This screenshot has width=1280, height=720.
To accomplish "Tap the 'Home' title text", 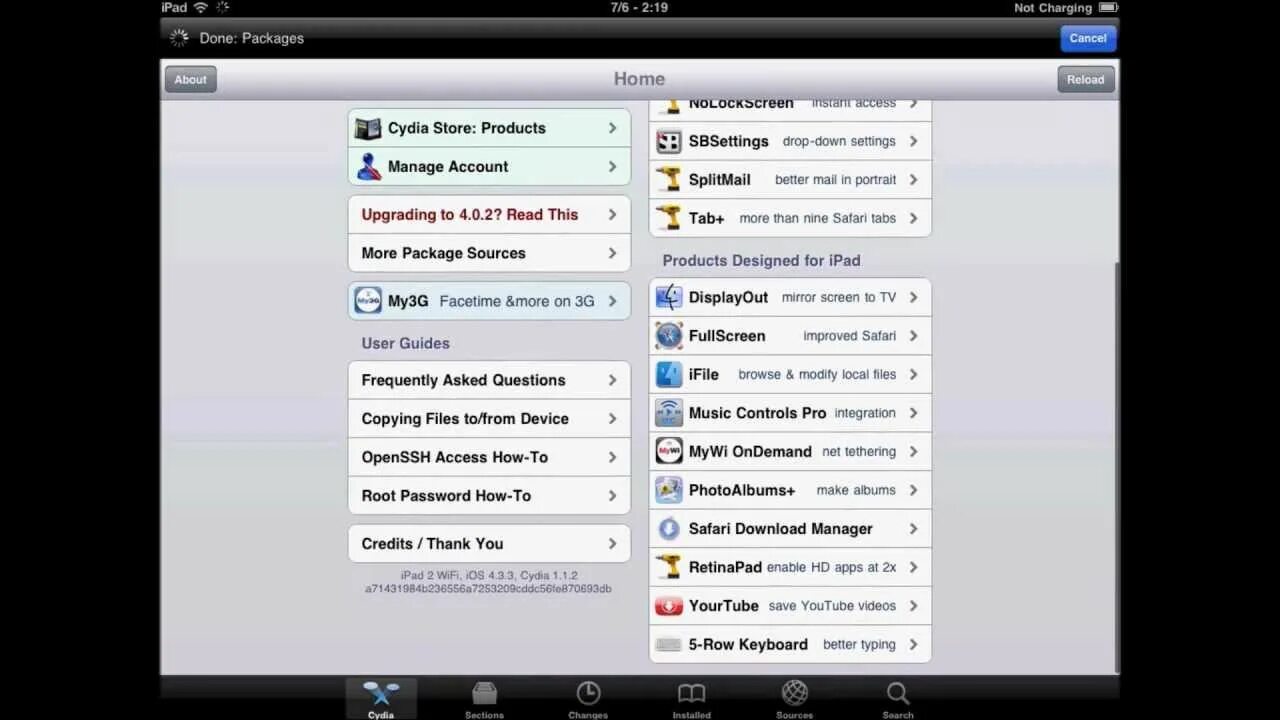I will pyautogui.click(x=639, y=79).
